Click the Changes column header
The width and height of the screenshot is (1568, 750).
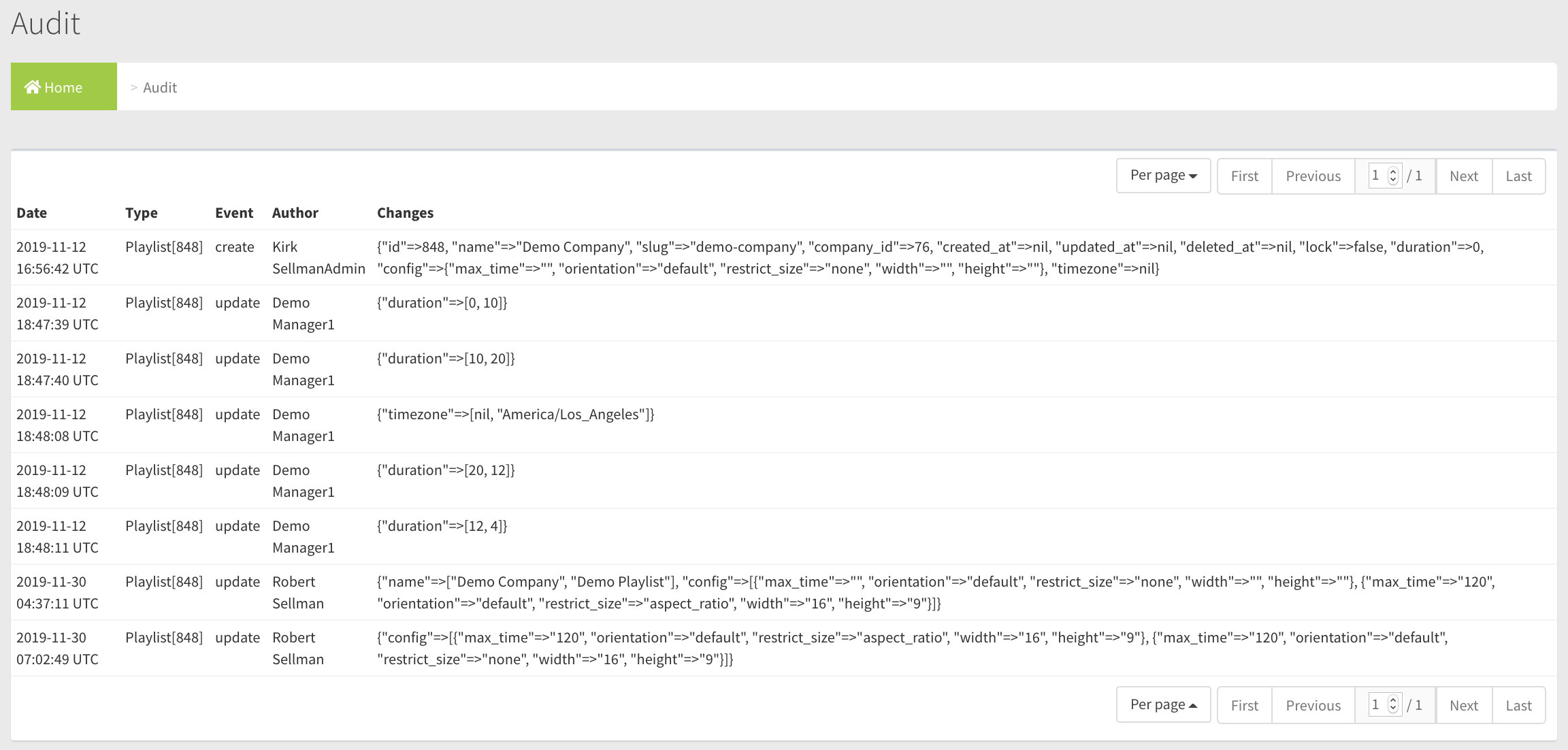click(405, 213)
